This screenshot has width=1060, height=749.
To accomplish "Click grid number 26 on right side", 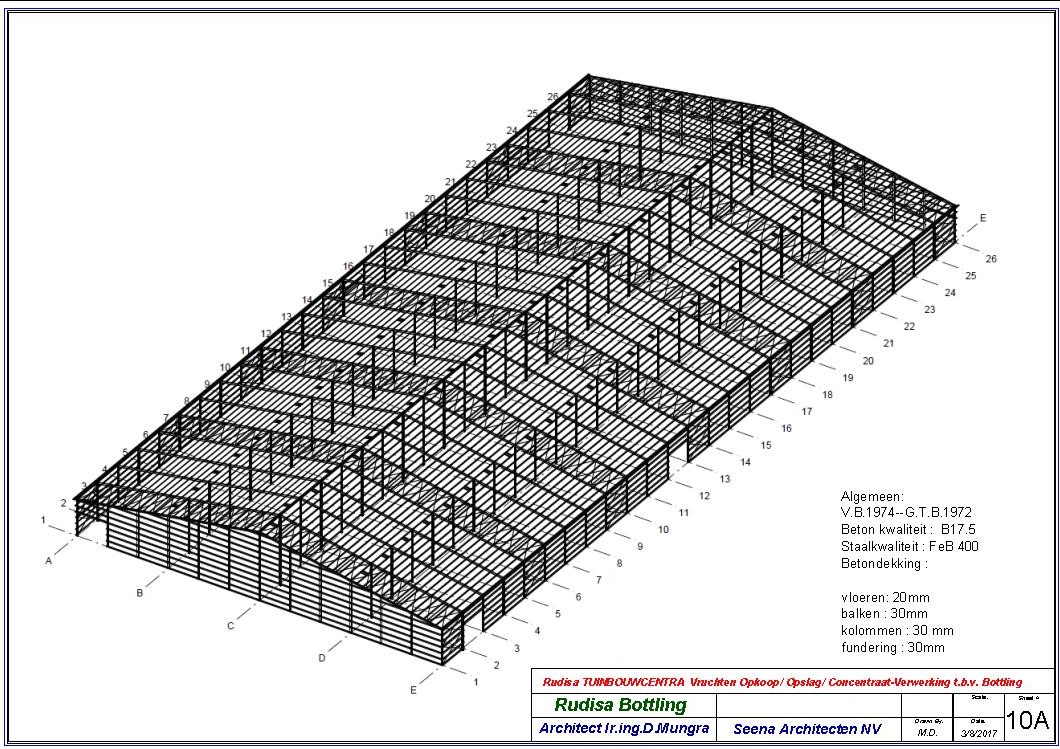I will (x=991, y=259).
